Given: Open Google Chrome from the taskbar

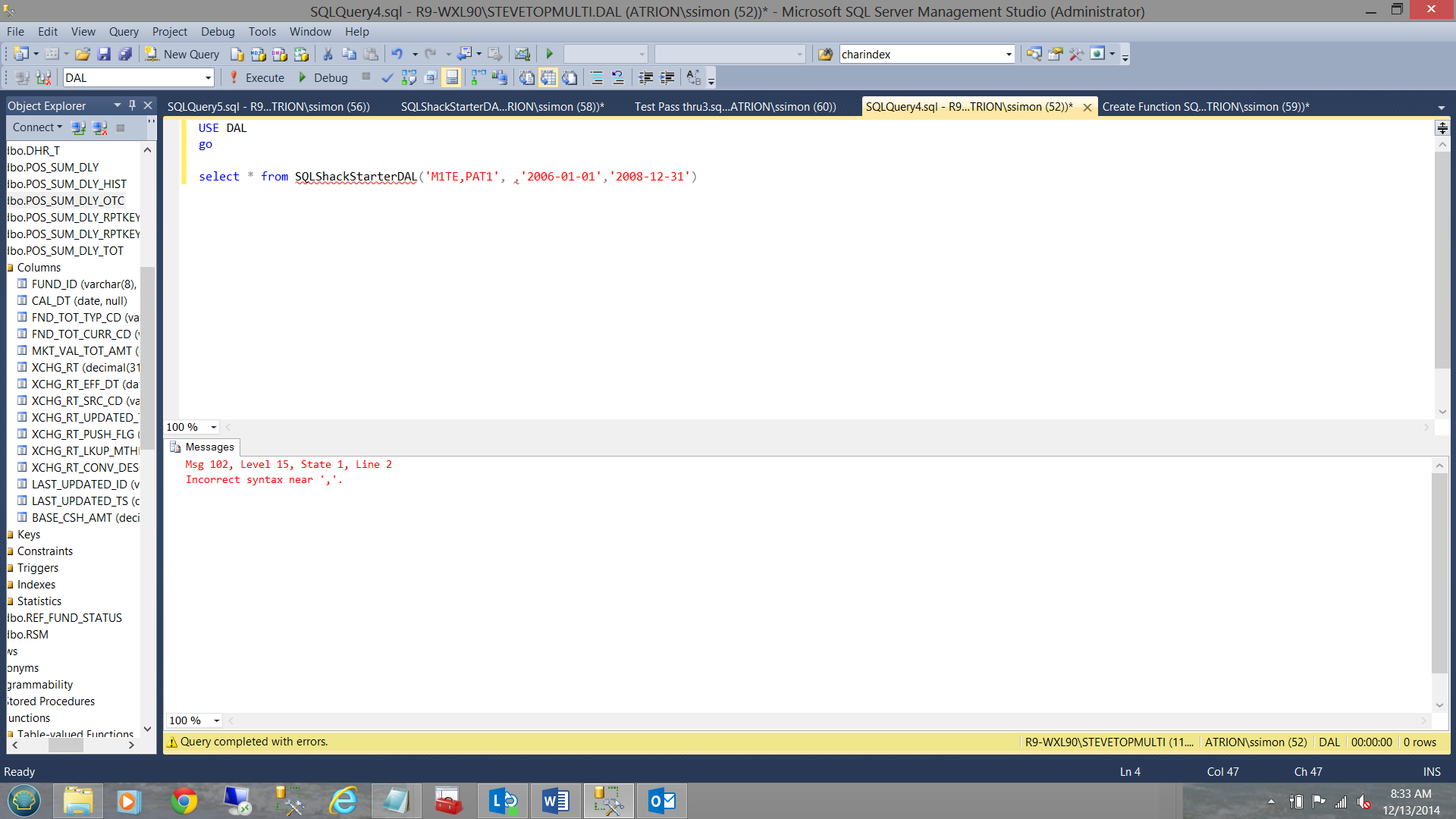Looking at the screenshot, I should point(184,801).
